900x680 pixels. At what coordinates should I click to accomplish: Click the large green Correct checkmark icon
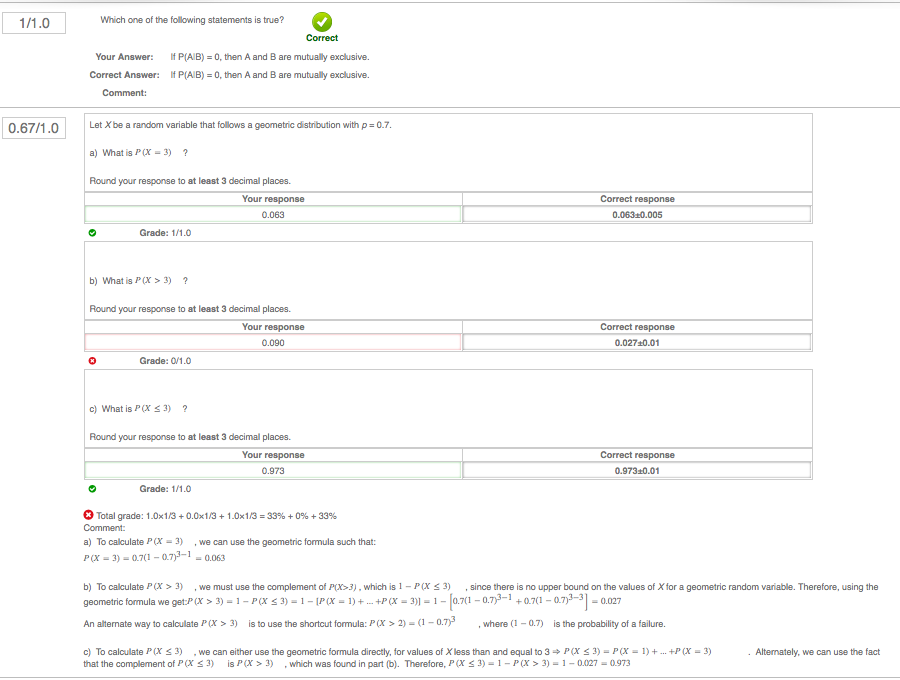click(x=322, y=22)
